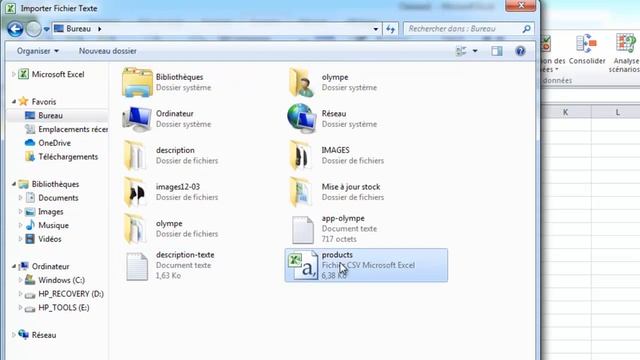
Task: Close the Importer Fichier Texte dialog
Action: pyautogui.click(x=520, y=6)
